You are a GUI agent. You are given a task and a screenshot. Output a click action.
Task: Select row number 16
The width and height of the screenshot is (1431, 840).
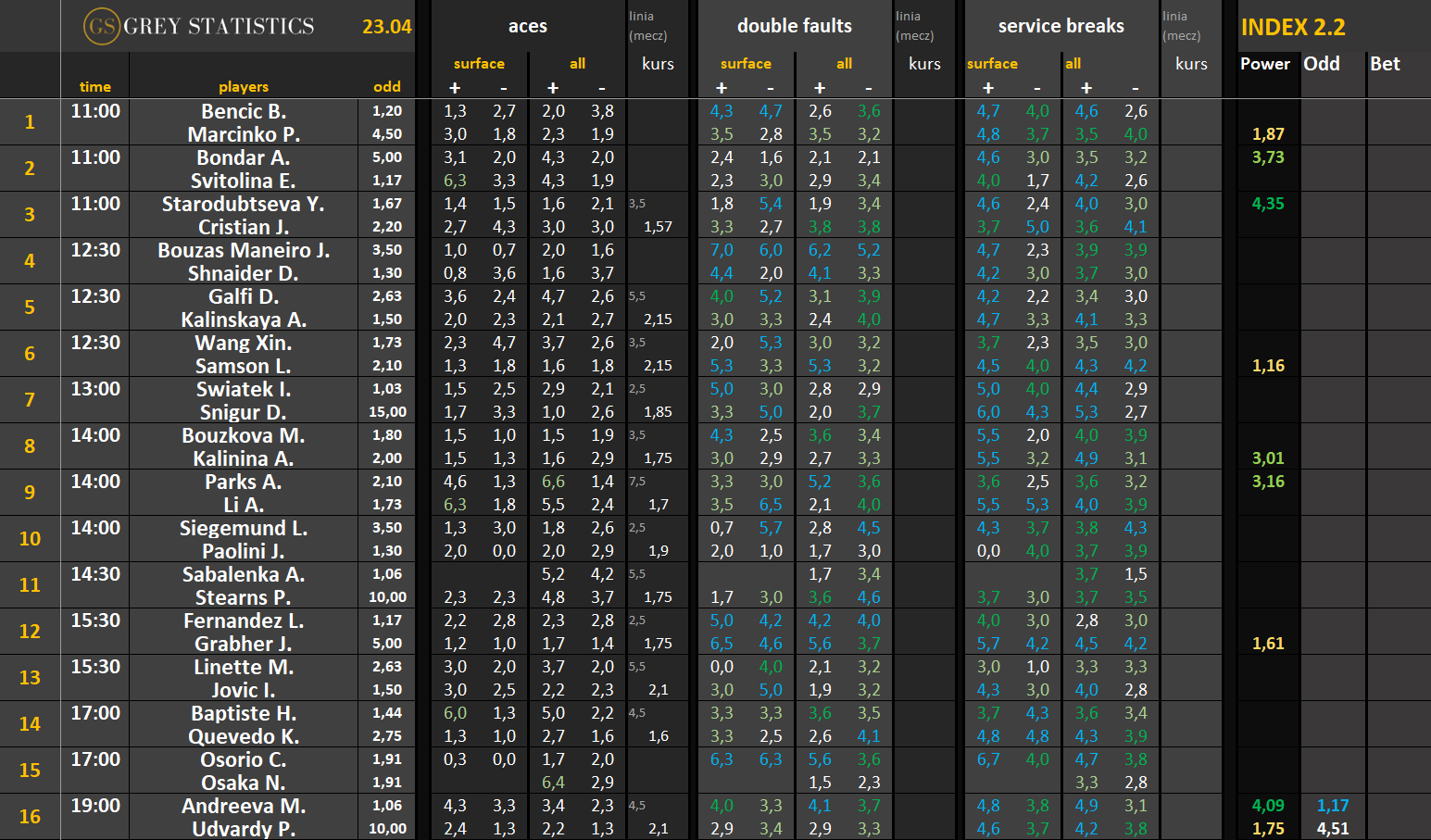click(x=30, y=817)
